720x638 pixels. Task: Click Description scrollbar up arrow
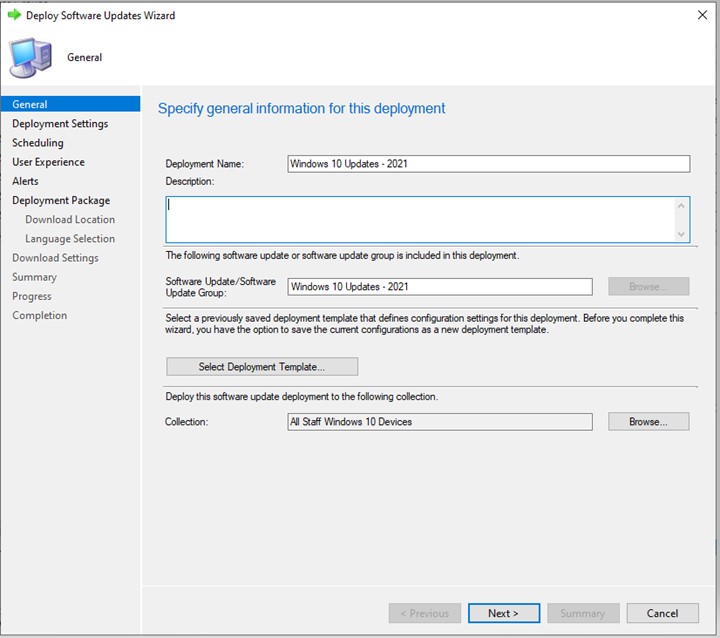681,206
